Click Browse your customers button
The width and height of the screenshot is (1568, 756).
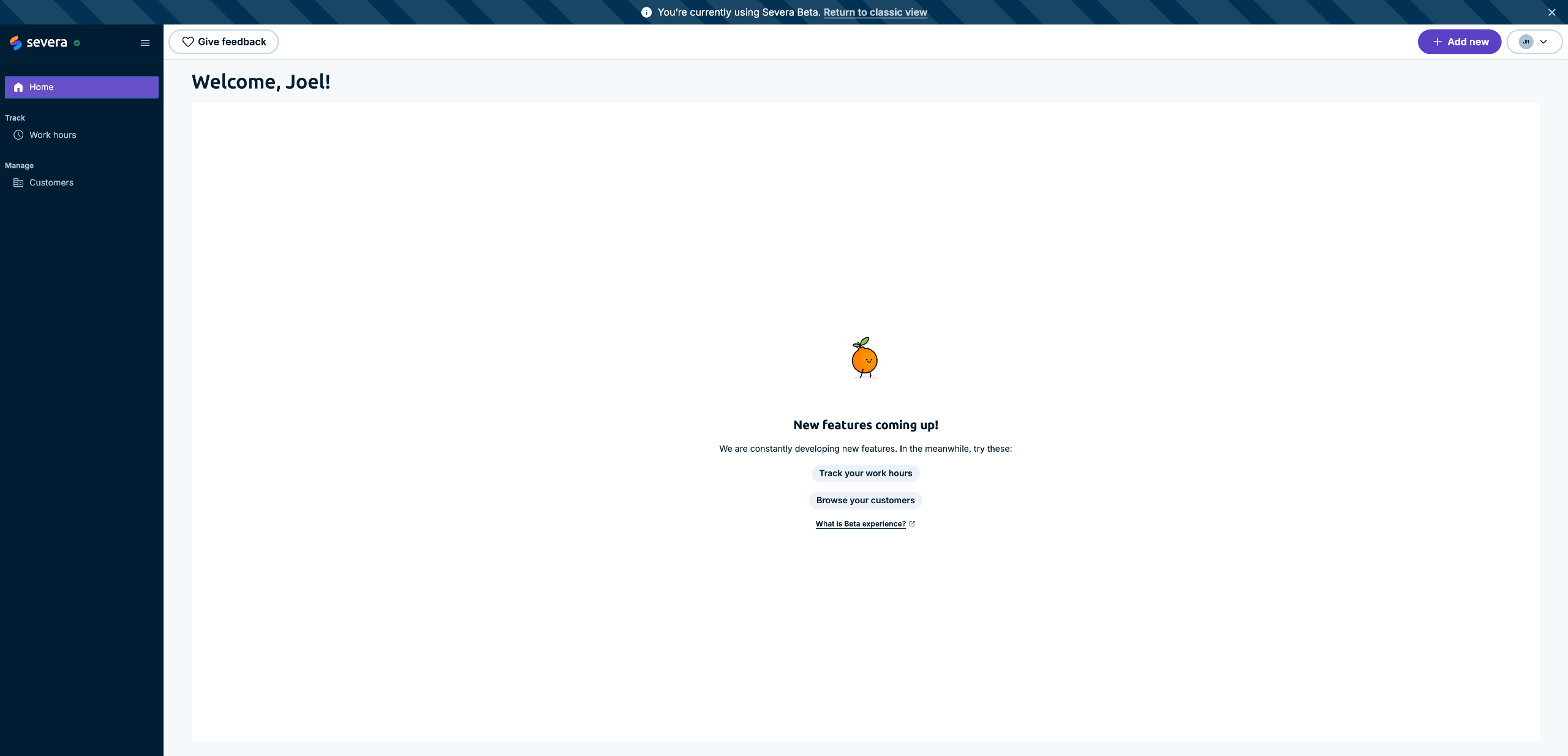865,500
